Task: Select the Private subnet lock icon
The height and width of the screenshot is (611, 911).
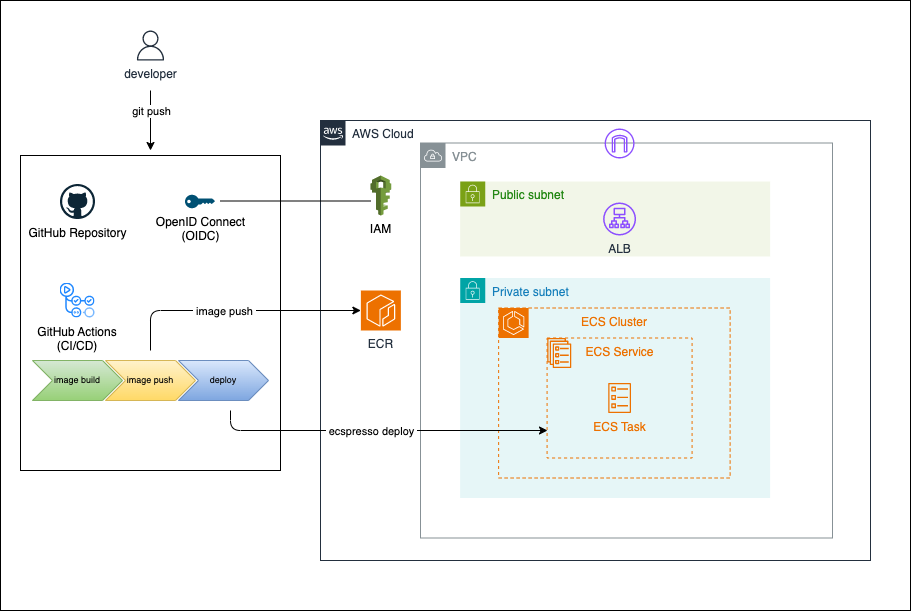Action: [472, 291]
